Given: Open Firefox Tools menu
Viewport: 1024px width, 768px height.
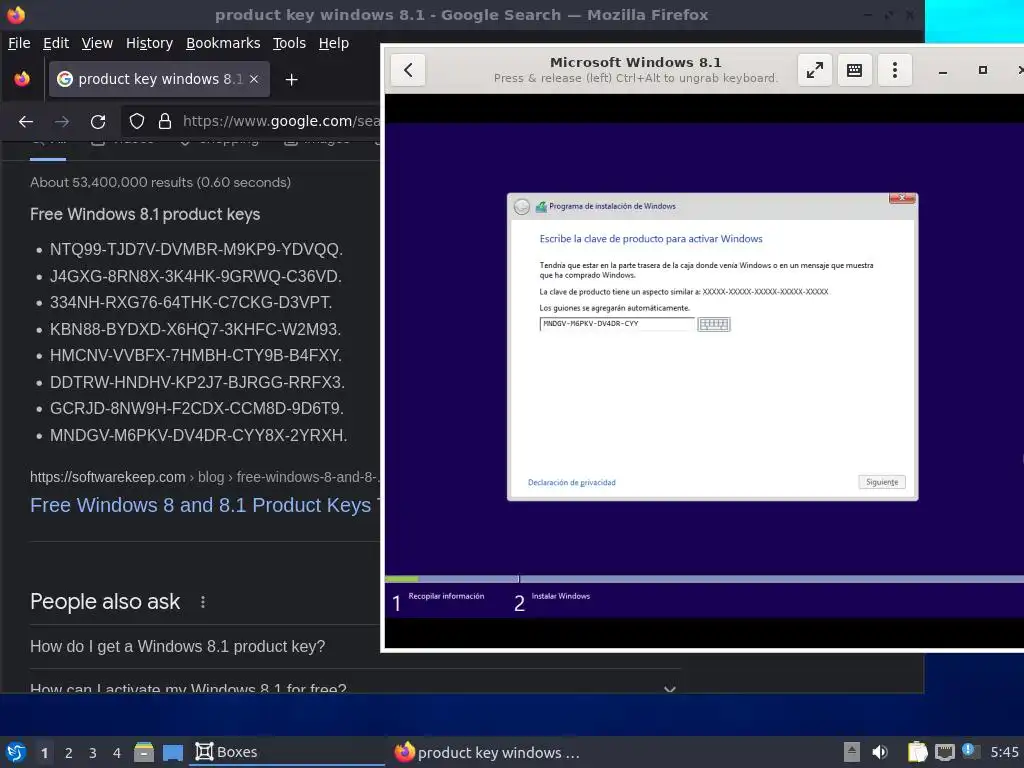Looking at the screenshot, I should point(289,43).
